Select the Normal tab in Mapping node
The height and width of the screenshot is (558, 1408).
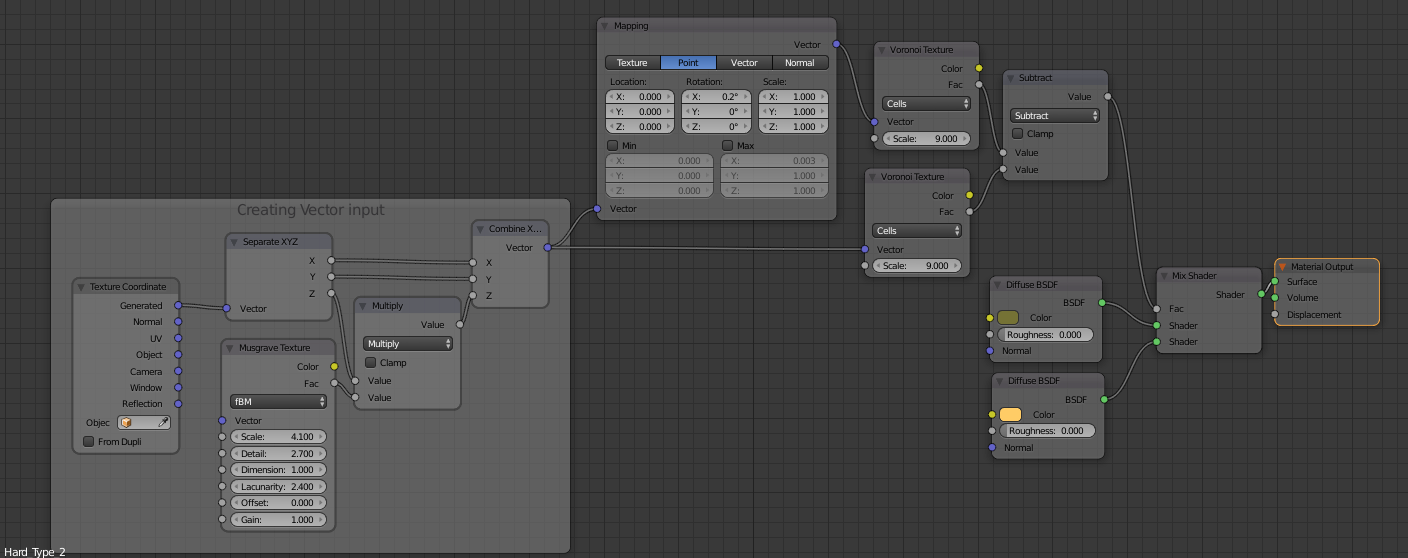800,63
